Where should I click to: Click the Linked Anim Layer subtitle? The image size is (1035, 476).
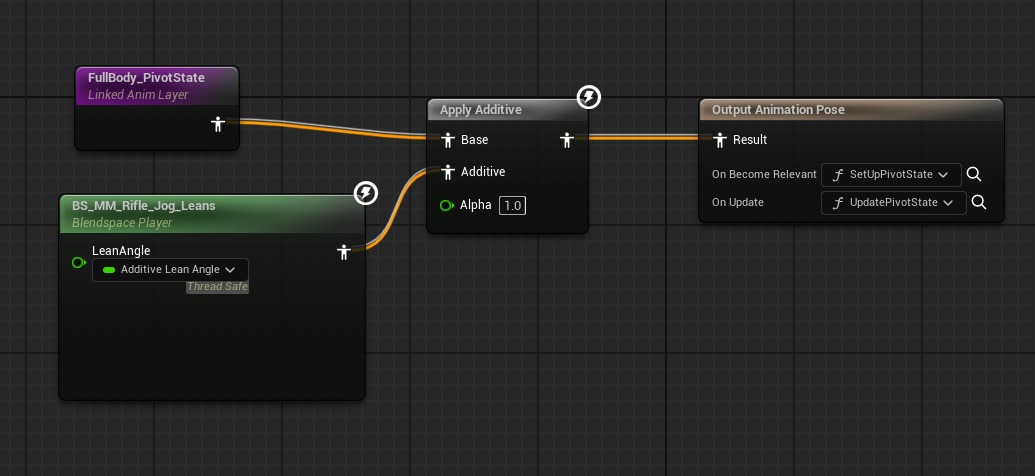coord(138,95)
